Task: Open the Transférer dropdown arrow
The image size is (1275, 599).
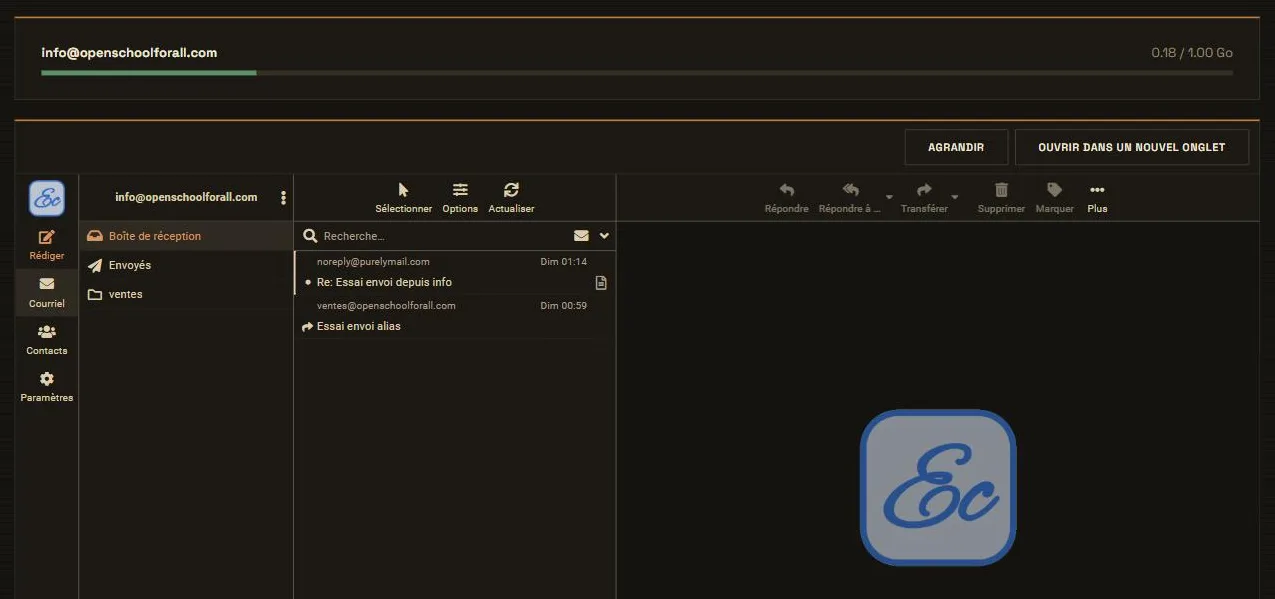Action: point(955,197)
